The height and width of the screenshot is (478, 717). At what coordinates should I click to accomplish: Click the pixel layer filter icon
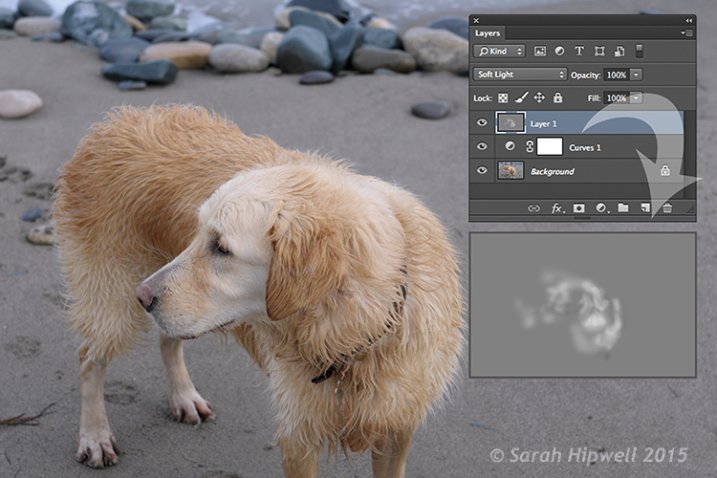click(x=541, y=51)
